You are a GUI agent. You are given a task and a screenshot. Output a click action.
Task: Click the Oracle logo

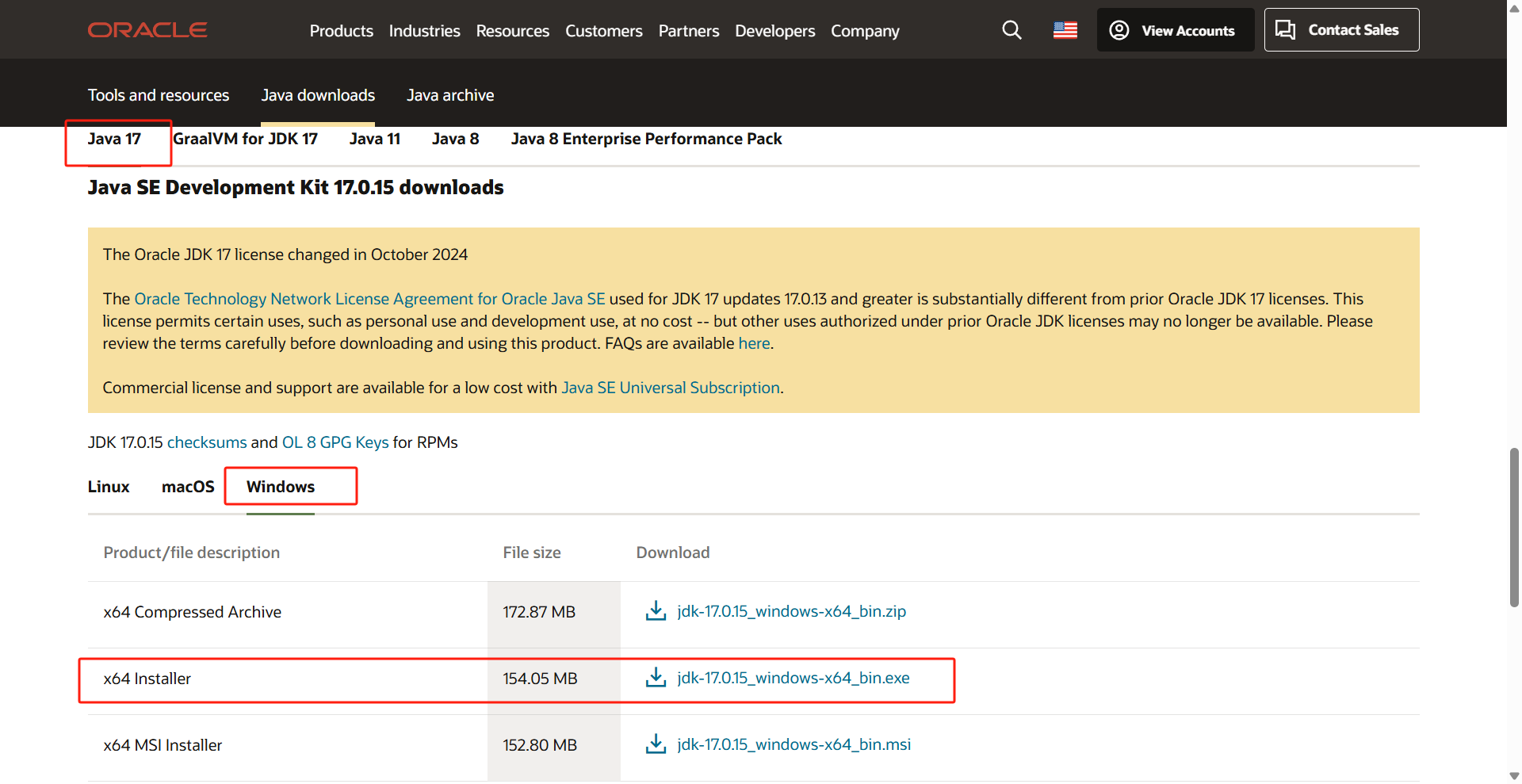(x=147, y=30)
